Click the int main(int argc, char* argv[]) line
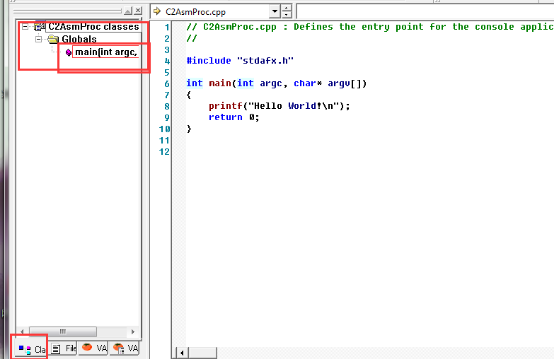This screenshot has height=360, width=554. pyautogui.click(x=277, y=83)
